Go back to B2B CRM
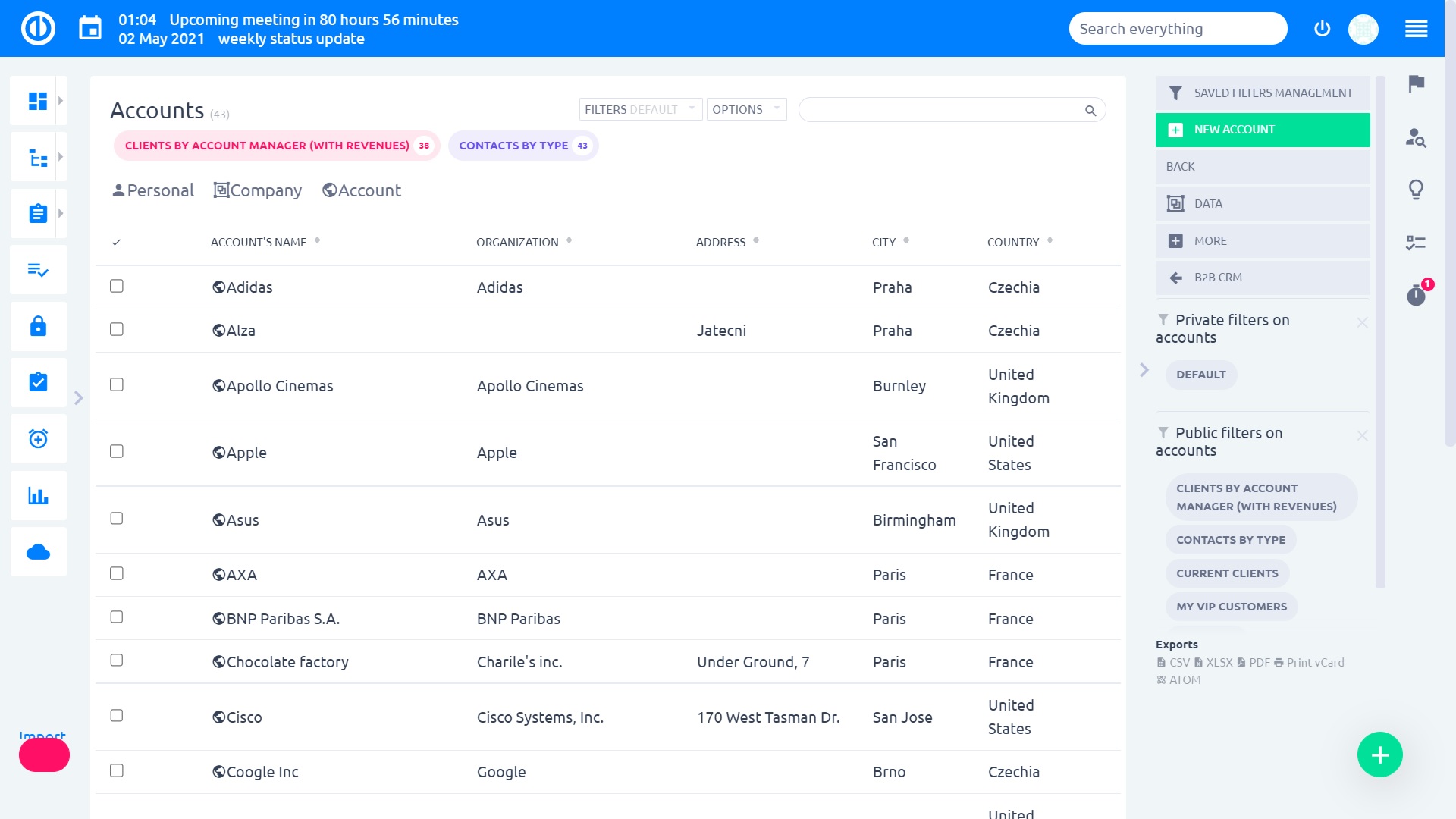This screenshot has width=1456, height=819. click(x=1263, y=278)
